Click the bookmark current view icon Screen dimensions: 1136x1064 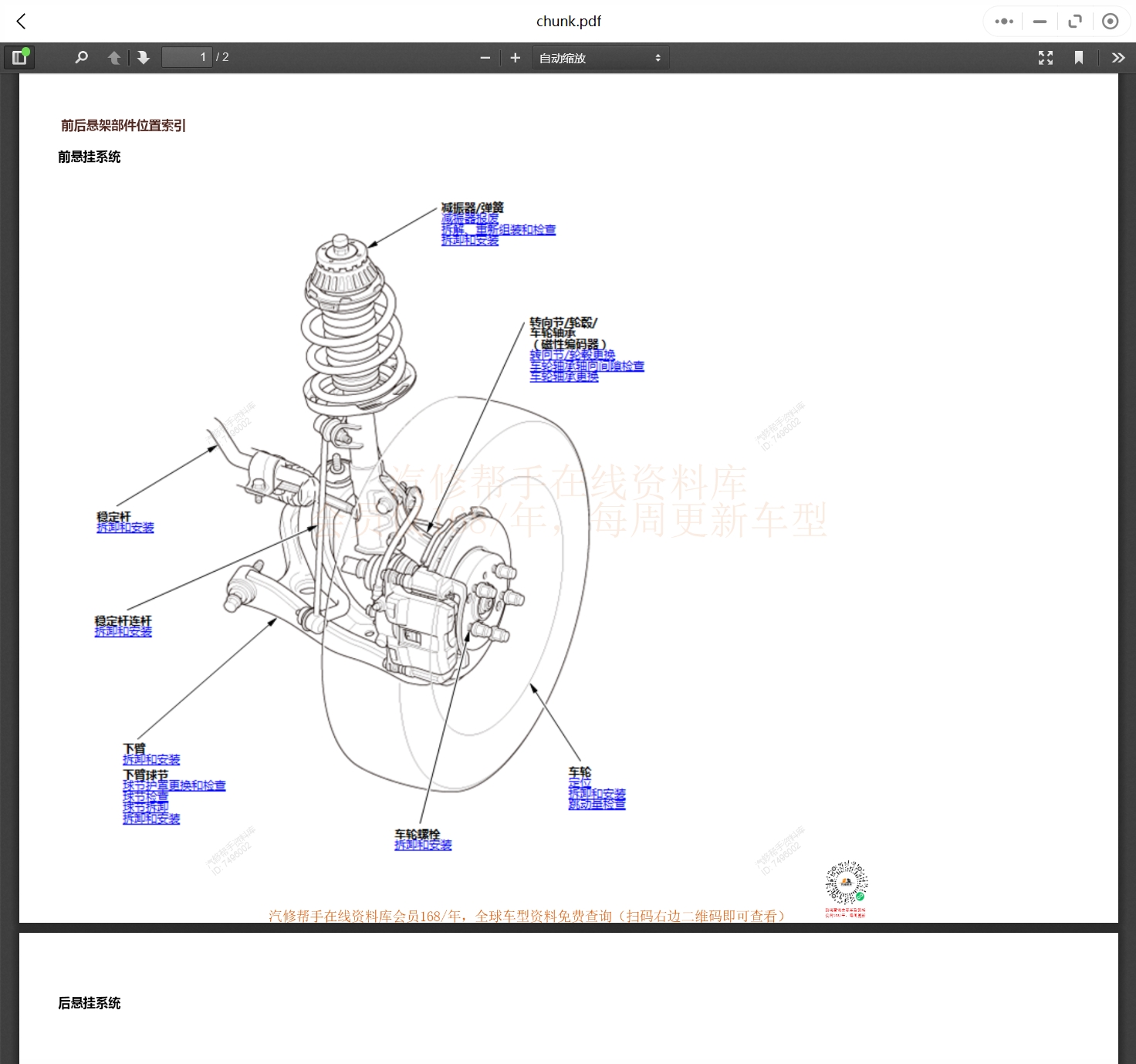point(1079,58)
